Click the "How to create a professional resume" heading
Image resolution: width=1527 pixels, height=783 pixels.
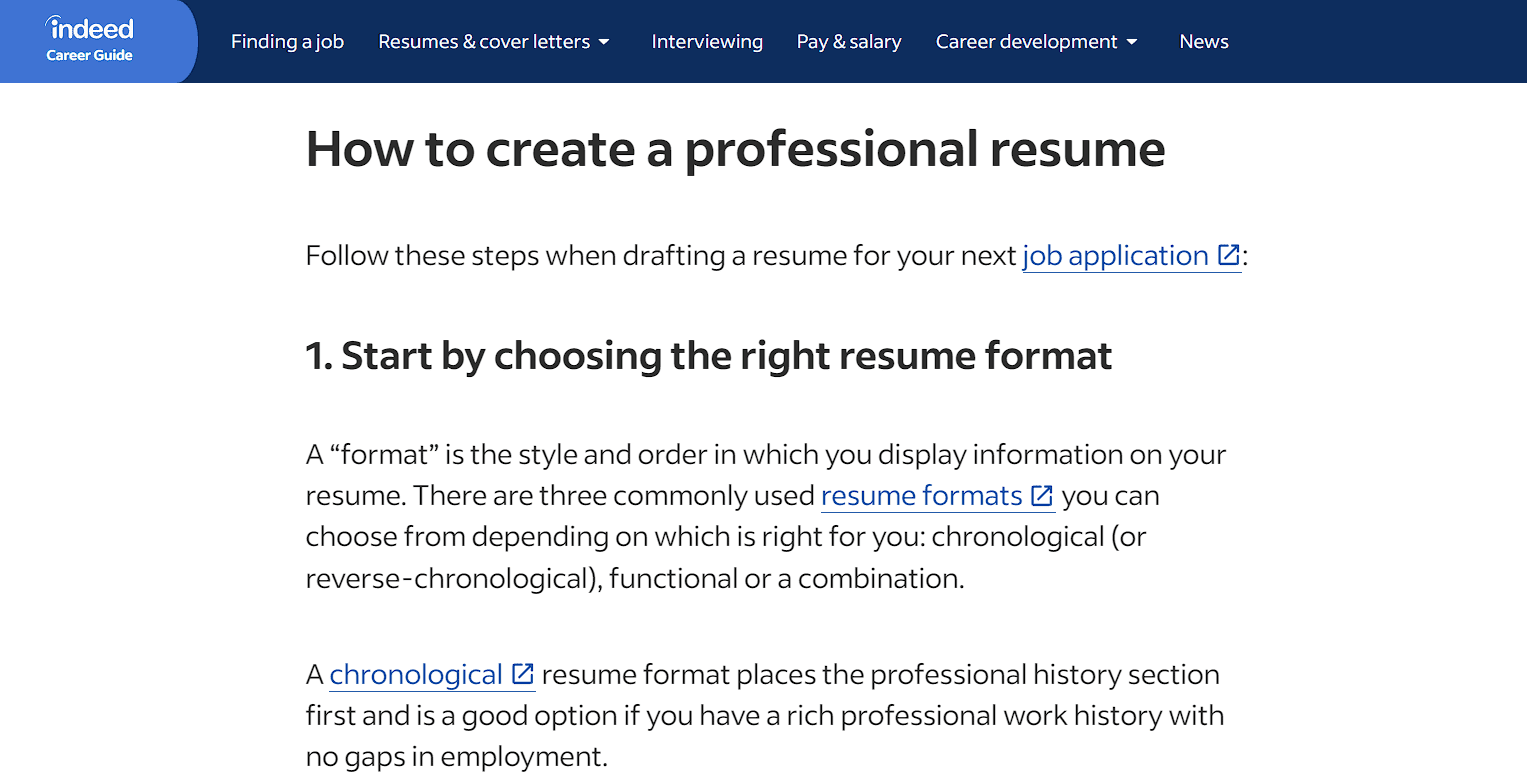coord(735,148)
